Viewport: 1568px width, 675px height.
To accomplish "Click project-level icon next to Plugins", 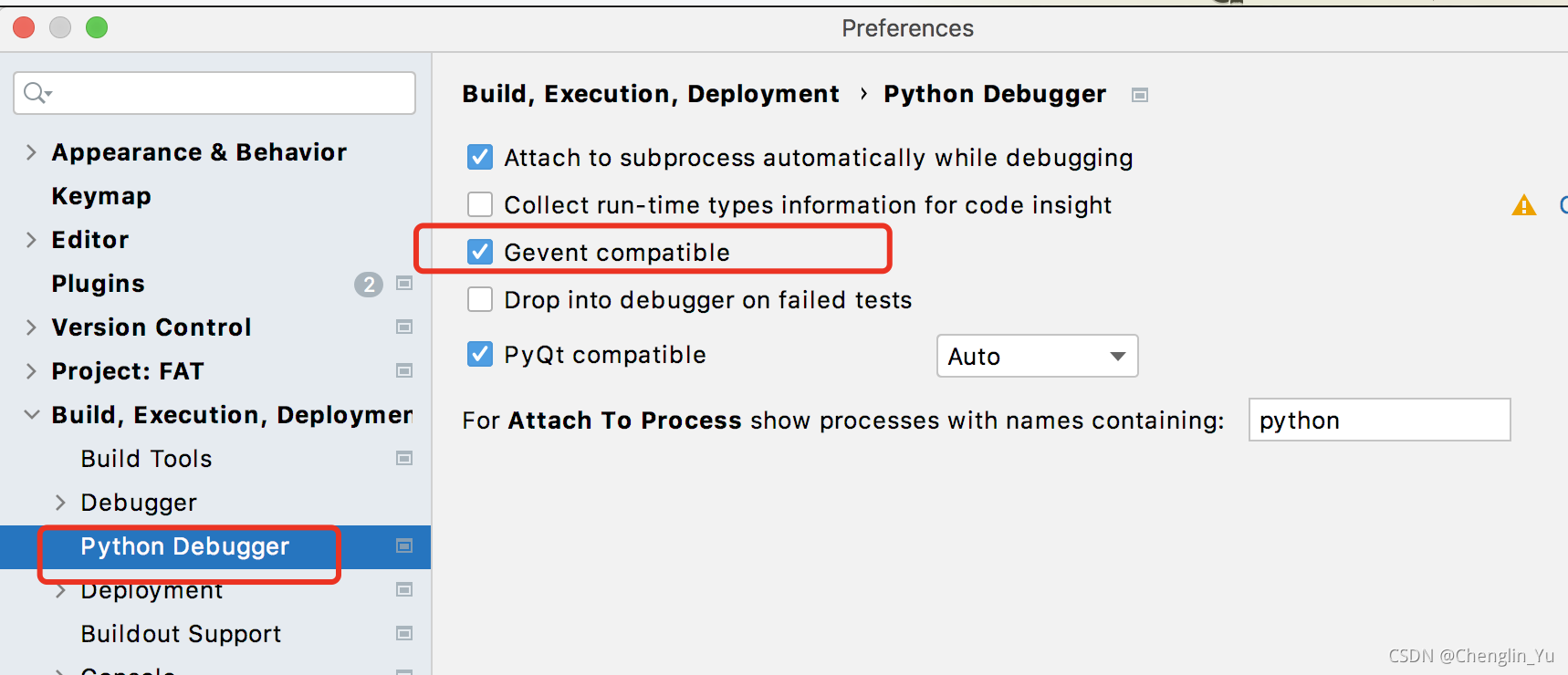I will coord(404,284).
